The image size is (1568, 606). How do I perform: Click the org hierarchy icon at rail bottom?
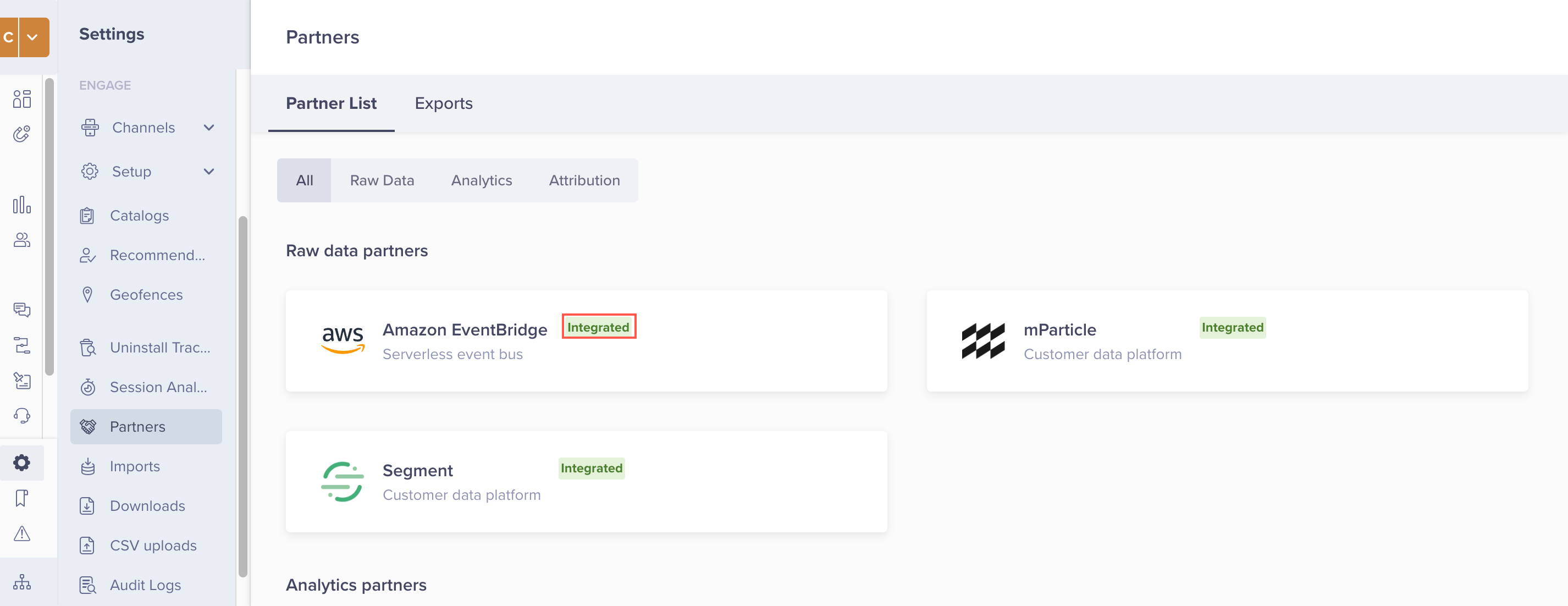(x=22, y=582)
